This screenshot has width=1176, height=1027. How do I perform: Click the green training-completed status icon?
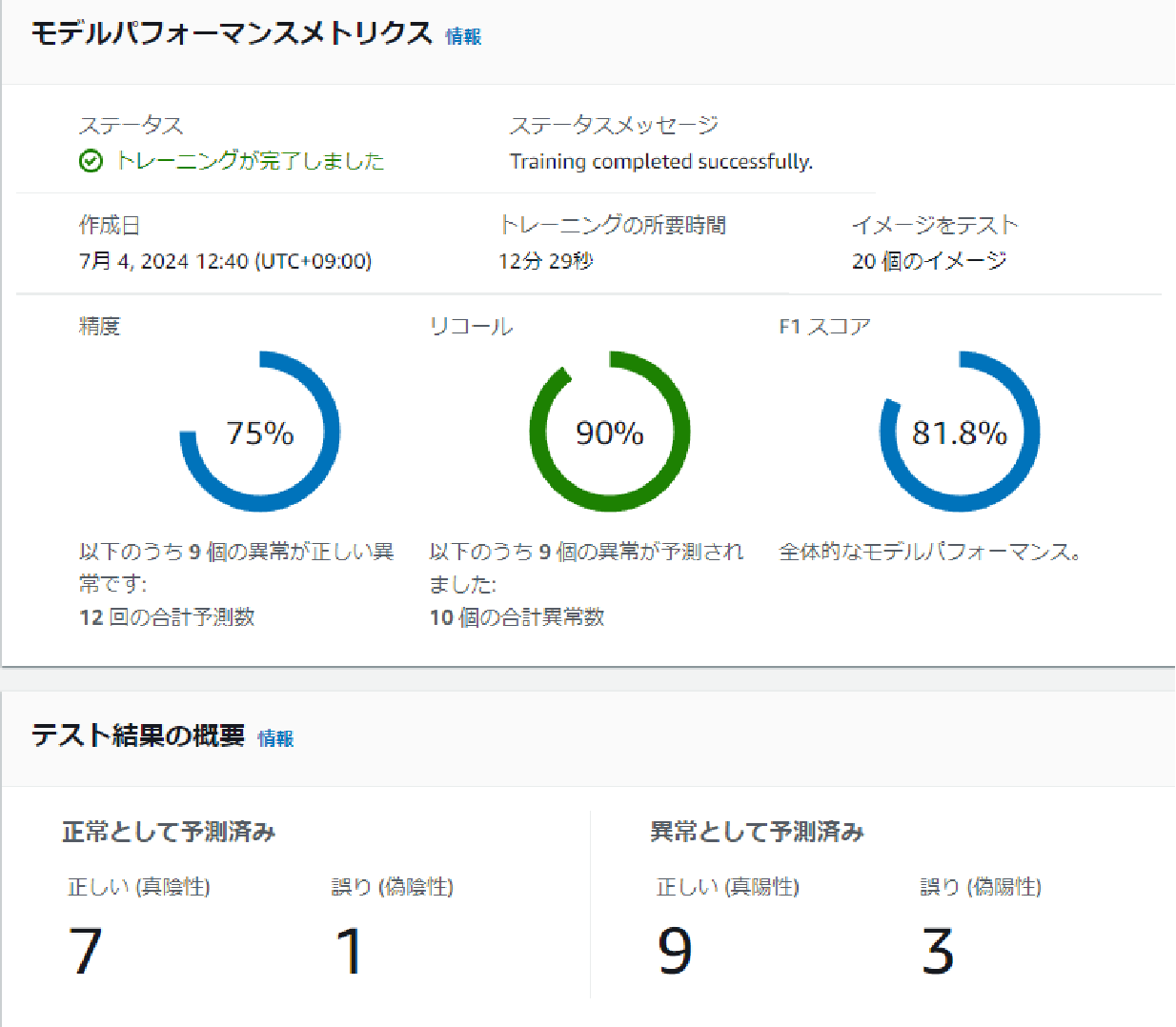[x=91, y=161]
